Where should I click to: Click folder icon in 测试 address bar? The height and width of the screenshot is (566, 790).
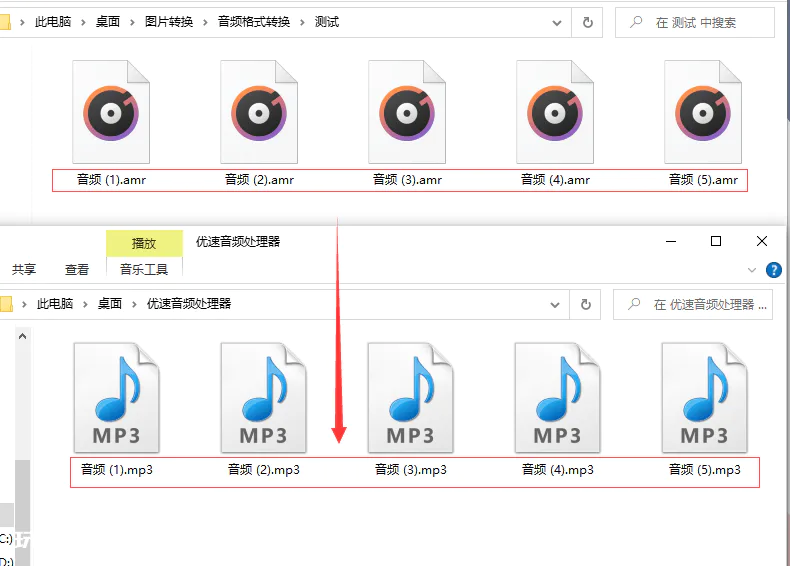[5, 22]
